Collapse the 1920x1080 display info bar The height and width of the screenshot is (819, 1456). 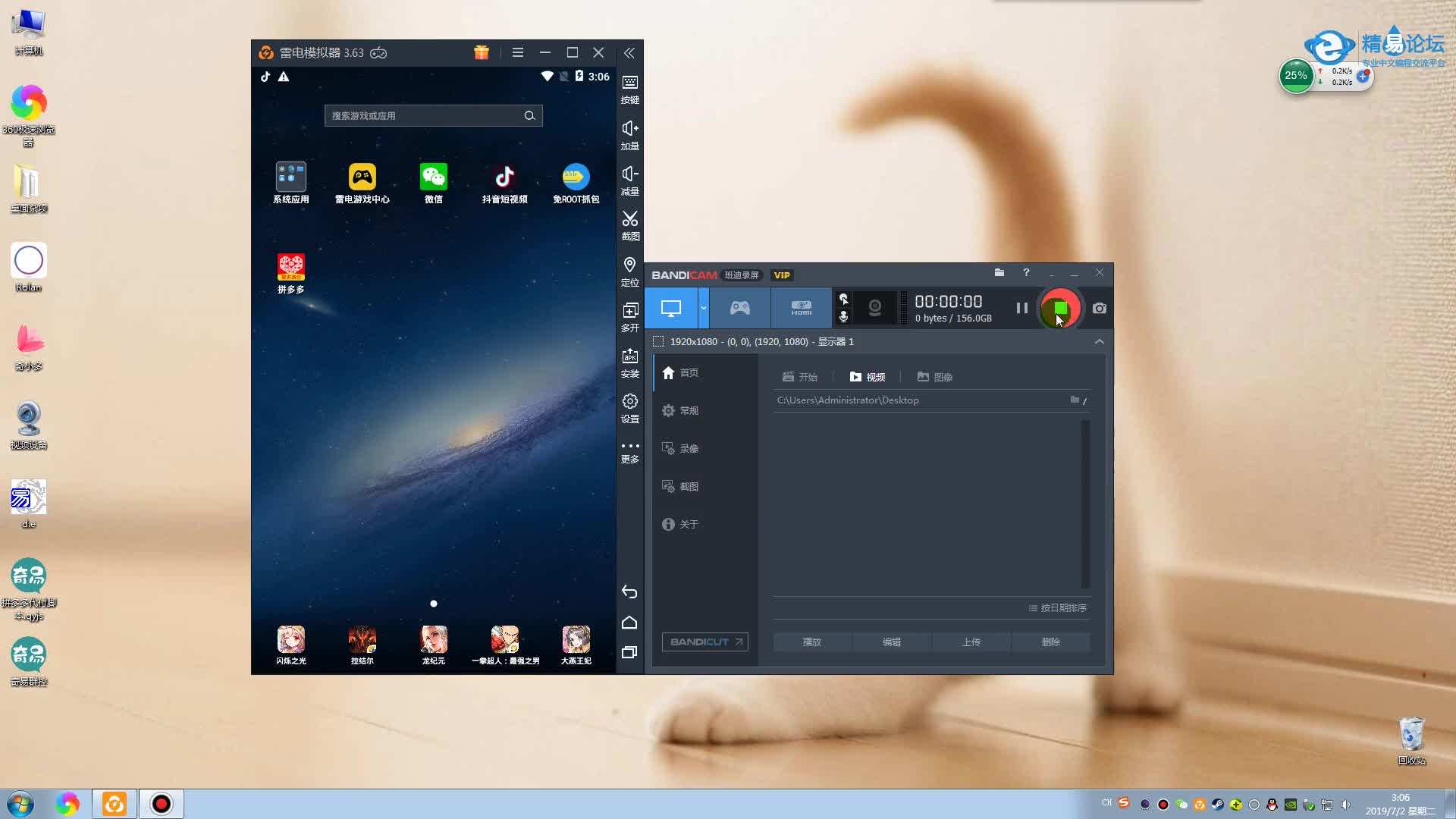point(1099,341)
